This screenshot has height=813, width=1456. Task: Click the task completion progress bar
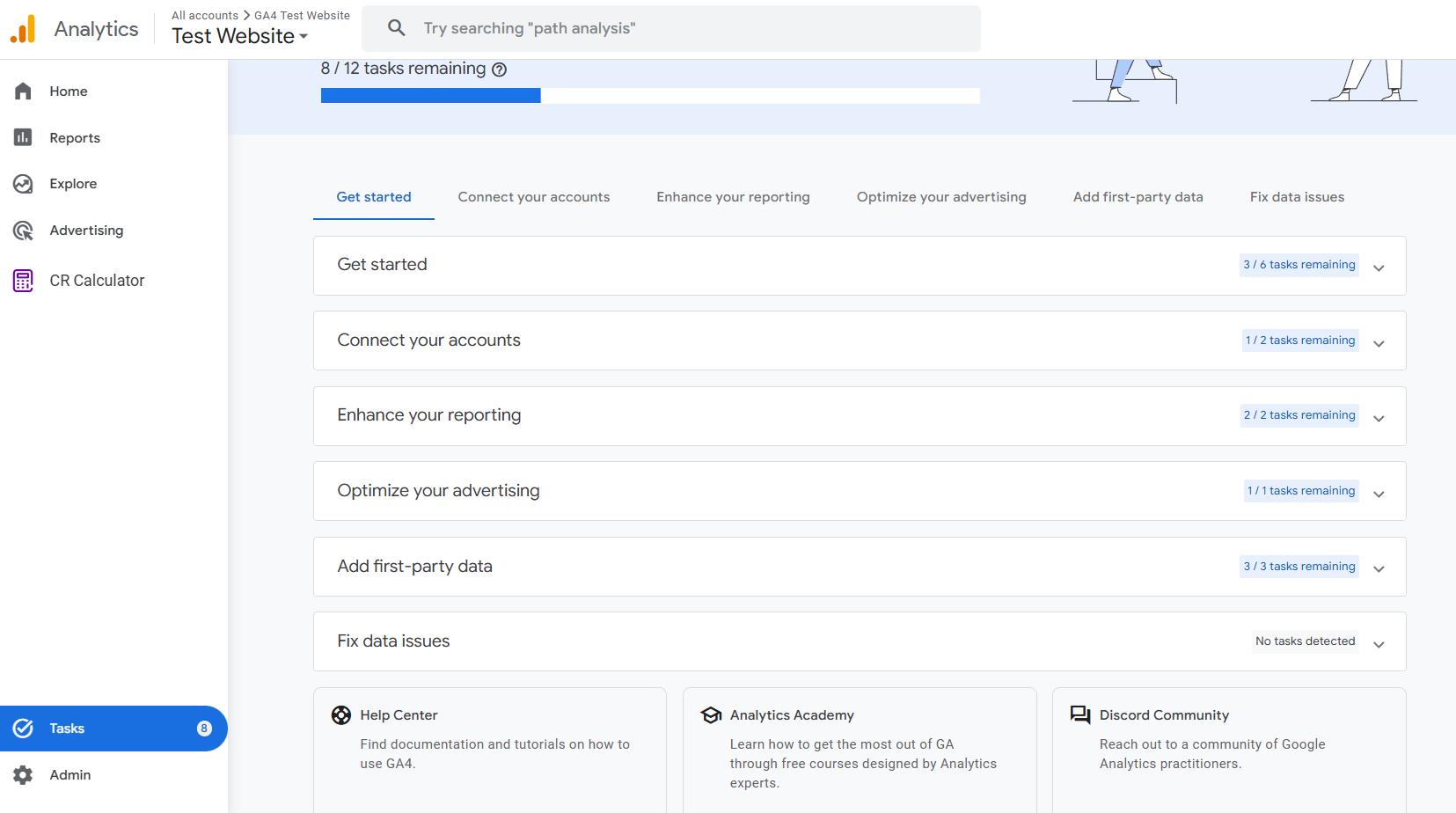[651, 94]
